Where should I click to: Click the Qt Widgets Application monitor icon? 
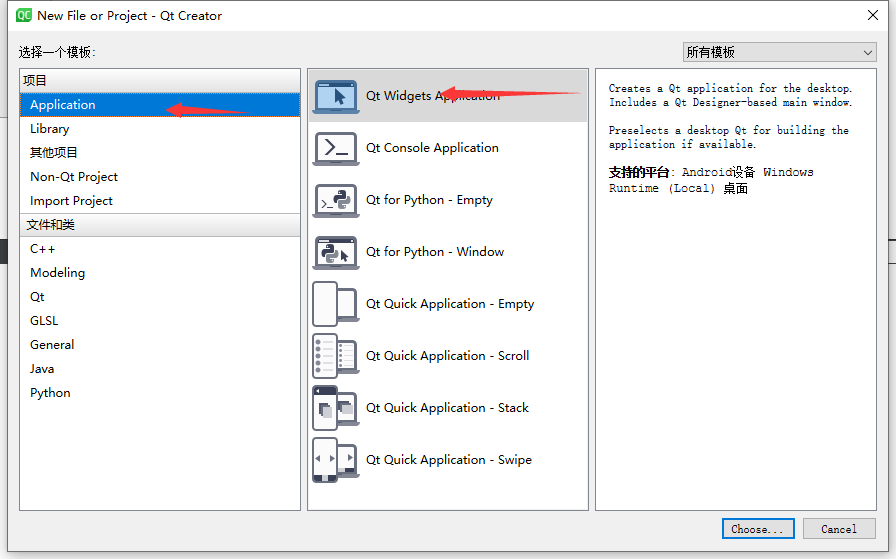[336, 96]
